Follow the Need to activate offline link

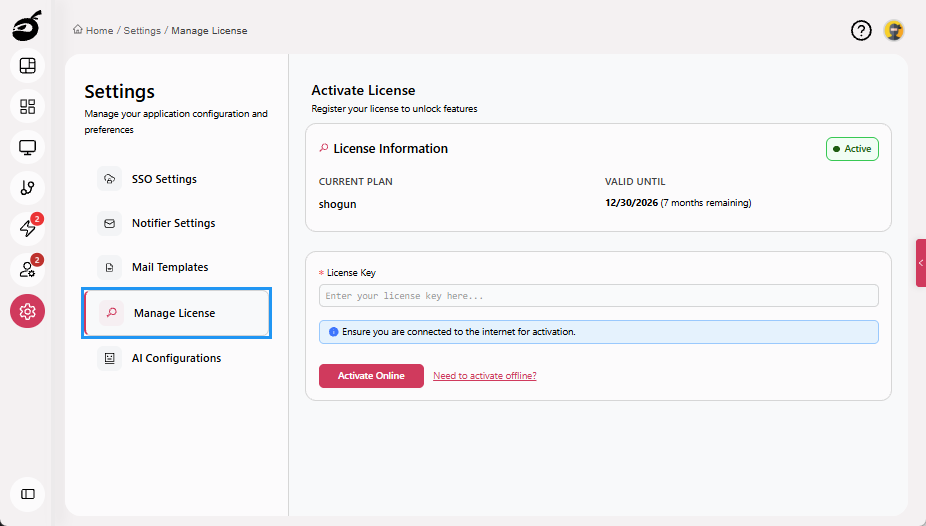485,375
